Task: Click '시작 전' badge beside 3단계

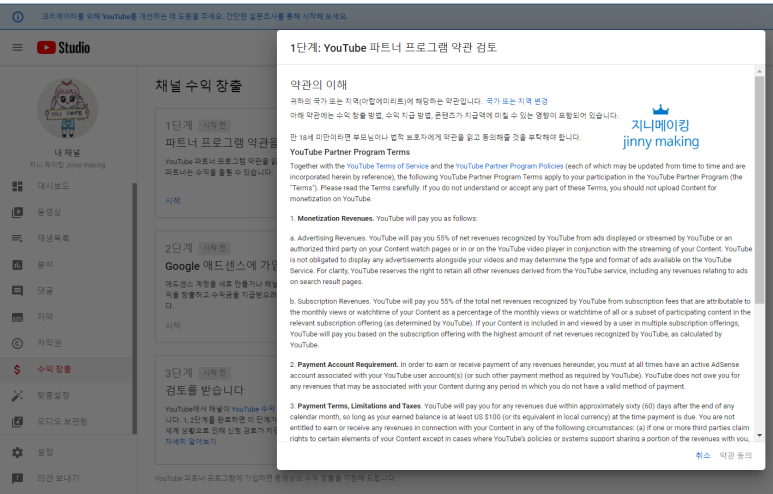Action: tap(214, 373)
